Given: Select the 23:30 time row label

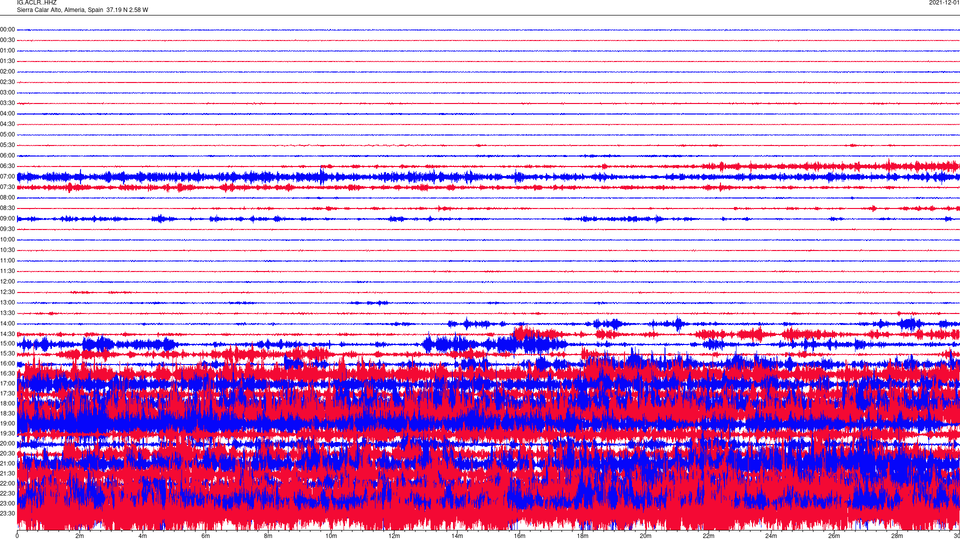Looking at the screenshot, I should tap(8, 513).
